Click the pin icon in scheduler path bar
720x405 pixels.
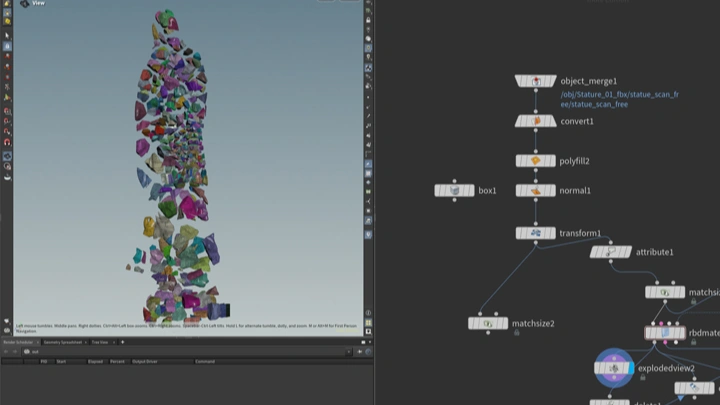tap(360, 352)
